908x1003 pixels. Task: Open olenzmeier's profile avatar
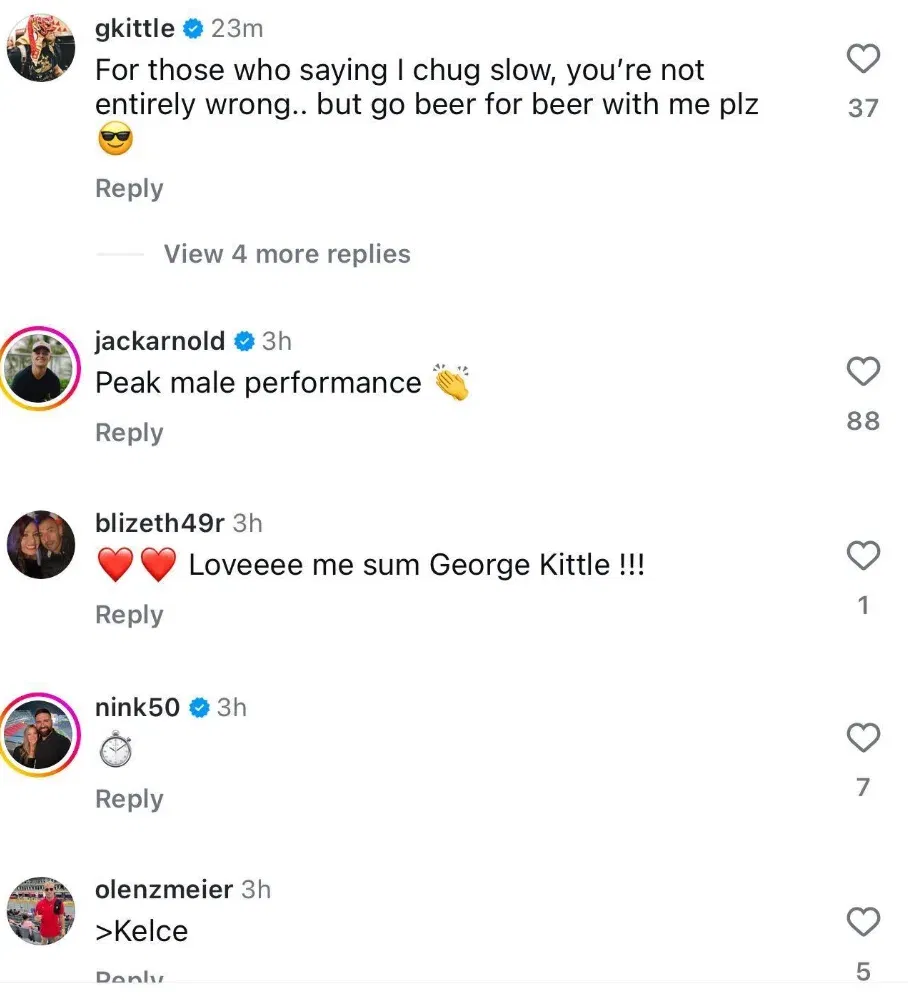pyautogui.click(x=41, y=910)
